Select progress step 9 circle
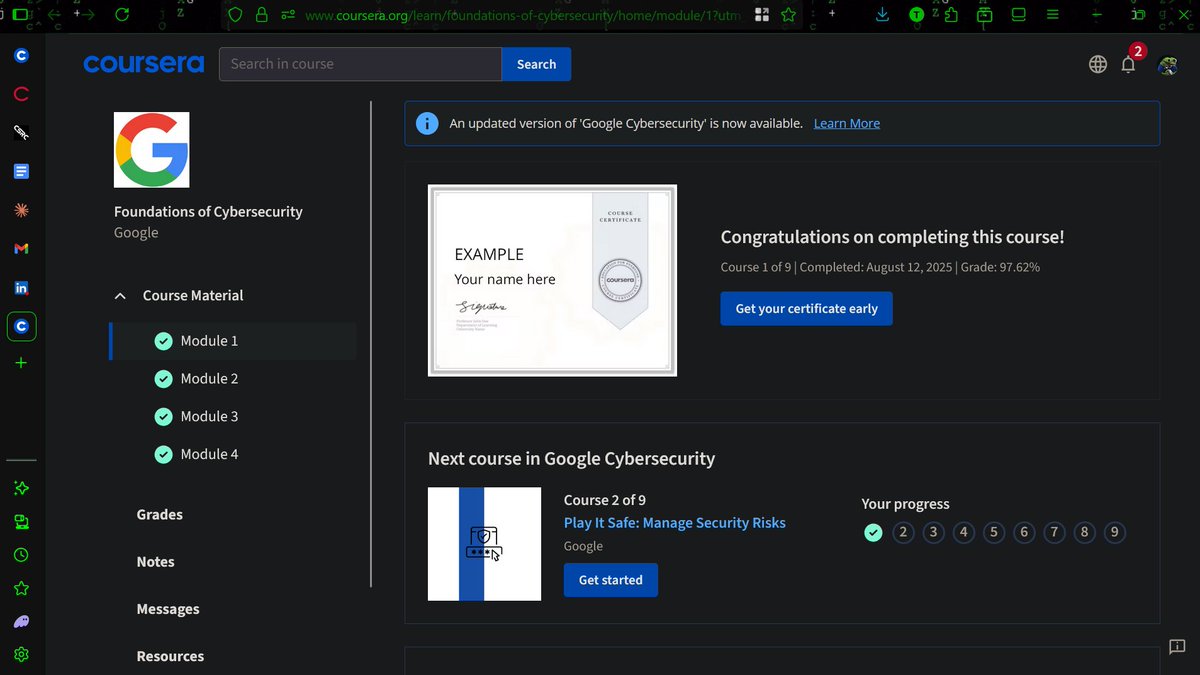Screen dimensions: 1200x675 coord(1114,532)
